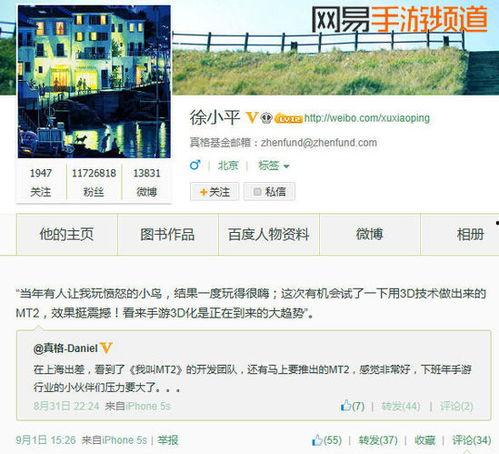This screenshot has width=499, height=454.
Task: Follow 徐小平 with the +关注 button
Action: (x=215, y=192)
